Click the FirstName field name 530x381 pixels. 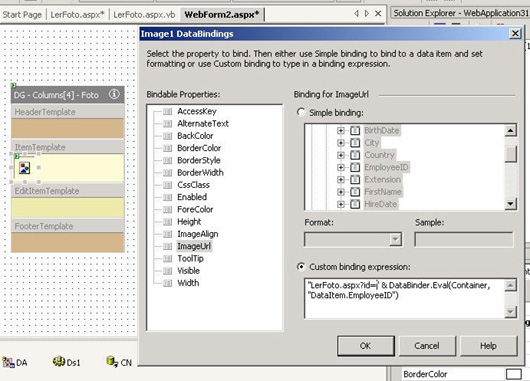click(383, 192)
